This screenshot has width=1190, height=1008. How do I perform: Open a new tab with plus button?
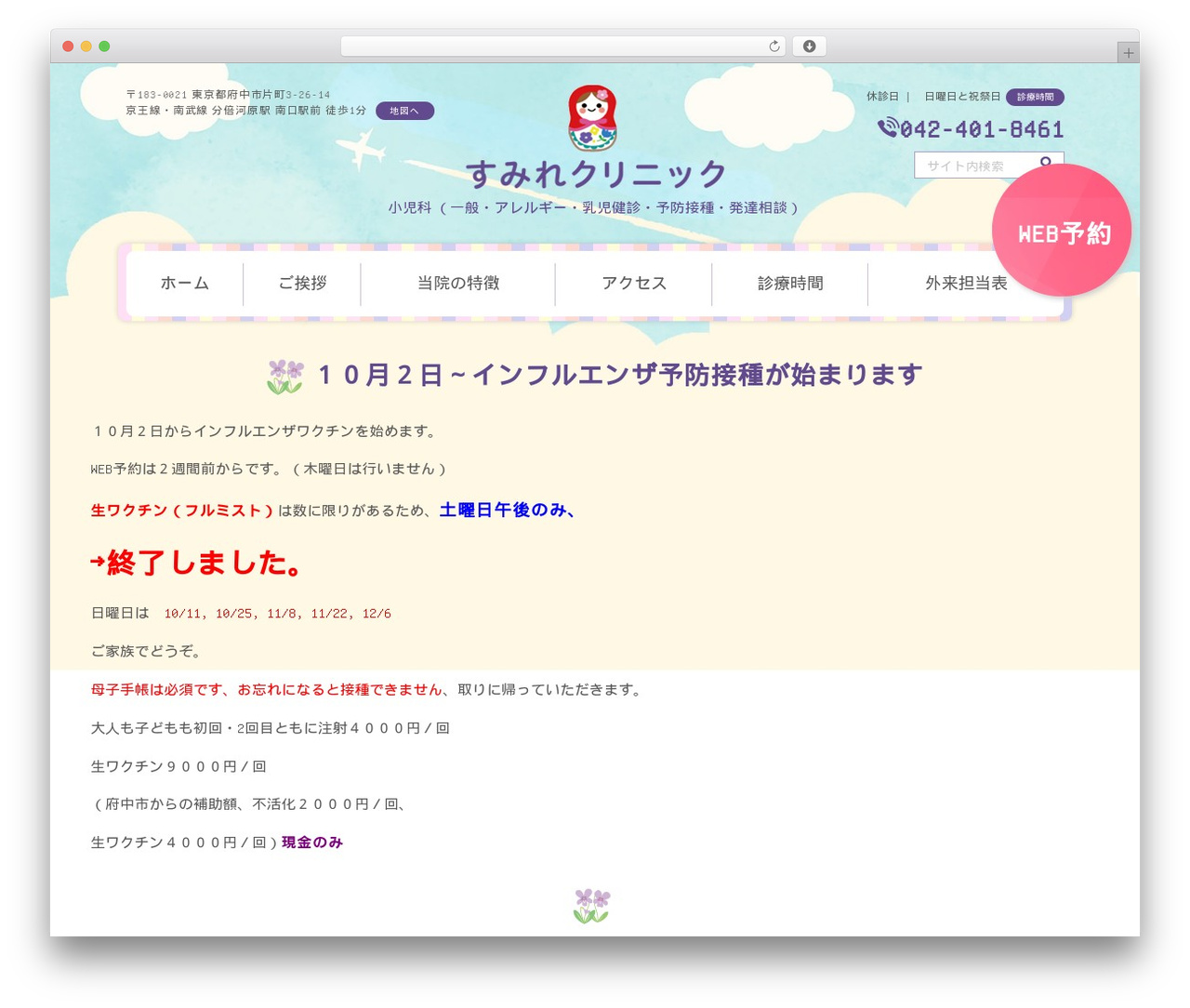point(1128,53)
